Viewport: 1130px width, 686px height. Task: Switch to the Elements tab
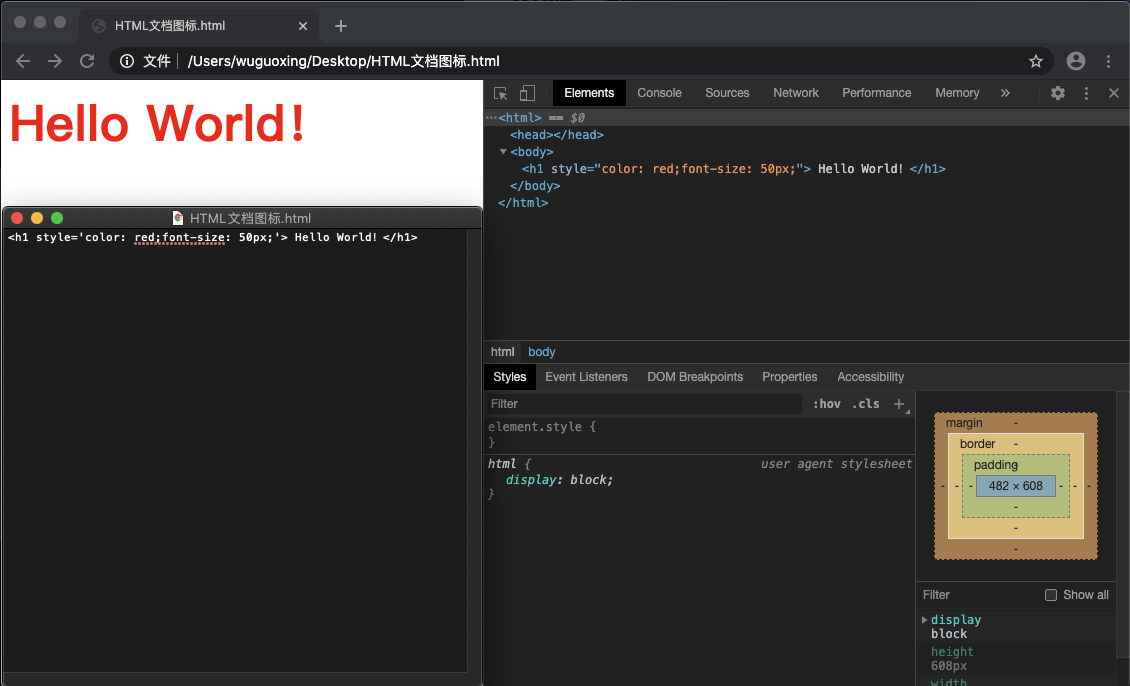(x=589, y=93)
